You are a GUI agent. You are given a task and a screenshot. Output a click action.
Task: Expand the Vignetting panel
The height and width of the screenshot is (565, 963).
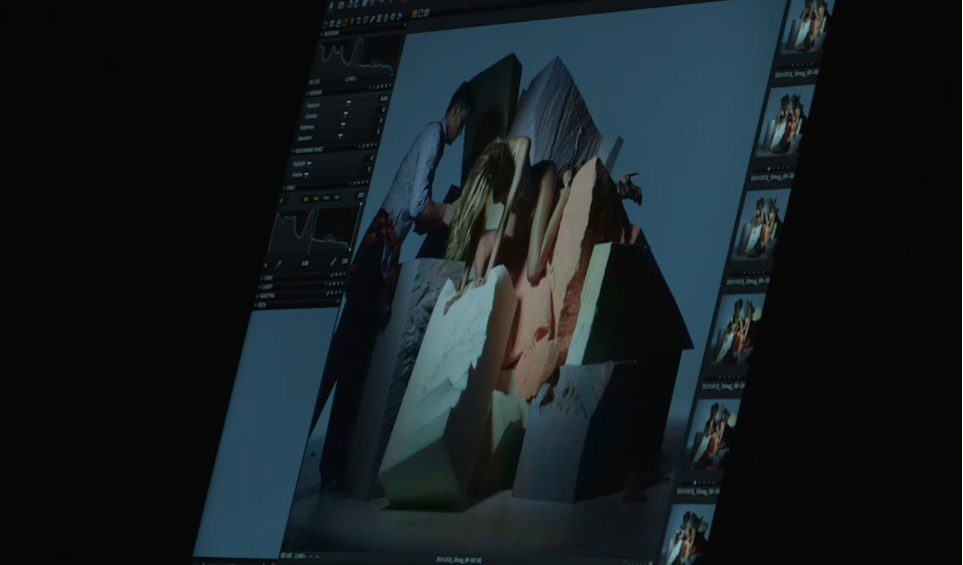tap(257, 296)
